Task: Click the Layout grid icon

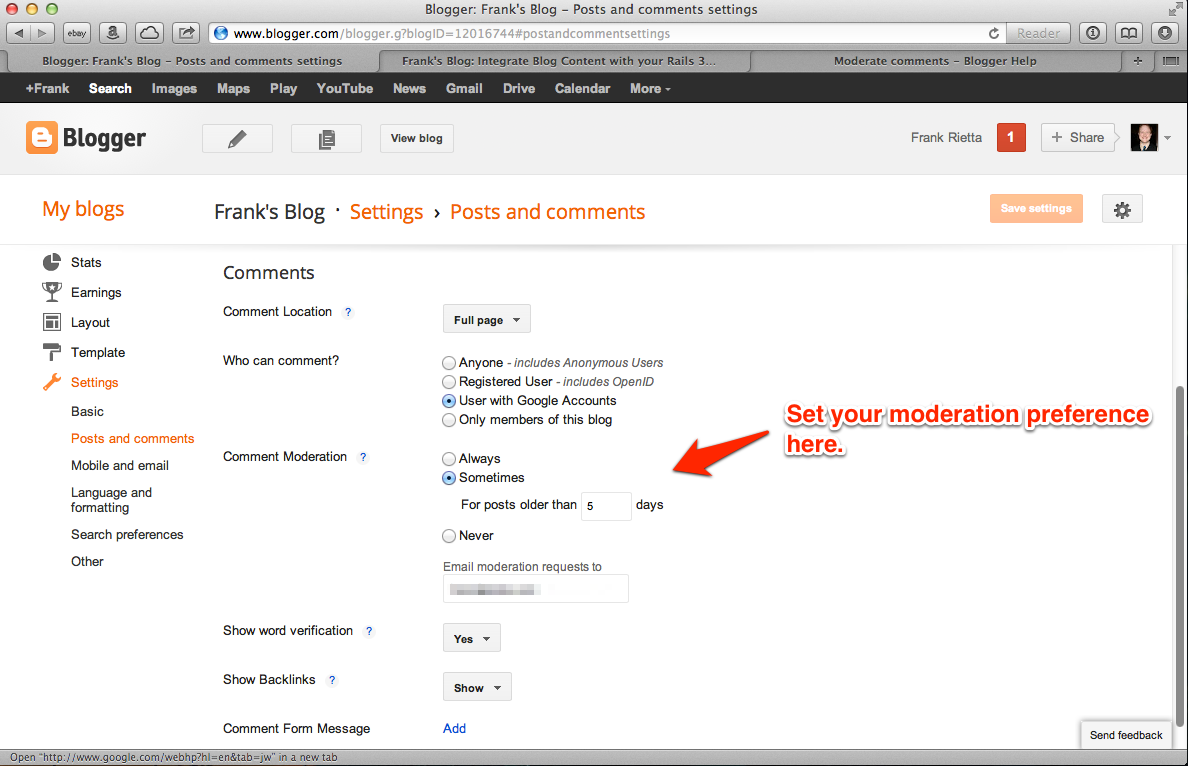Action: [x=52, y=322]
